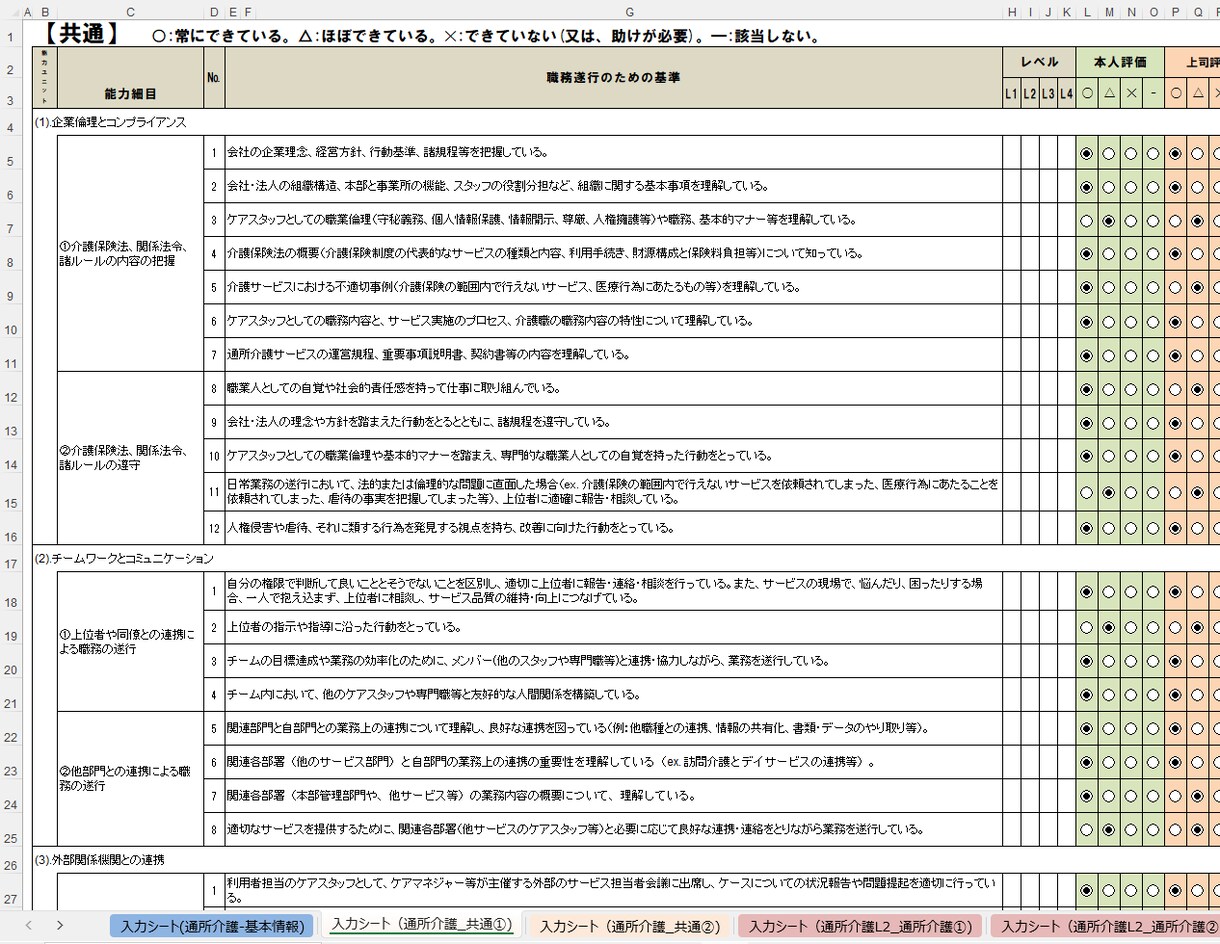Open the 入力シート(通所介護-基本情報) sheet tab
Viewport: 1220px width, 944px height.
tap(213, 926)
